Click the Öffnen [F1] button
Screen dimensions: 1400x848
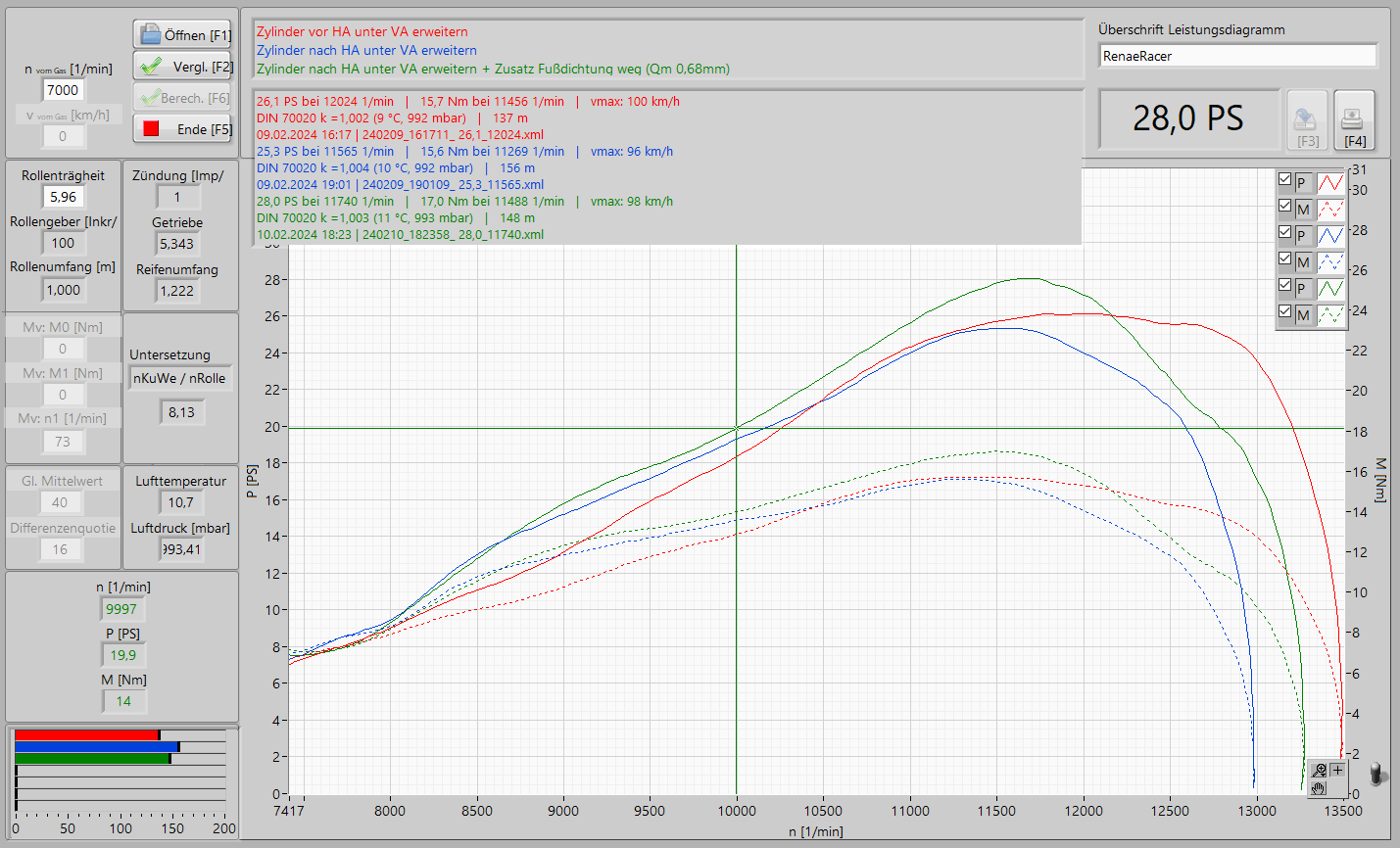tap(182, 34)
